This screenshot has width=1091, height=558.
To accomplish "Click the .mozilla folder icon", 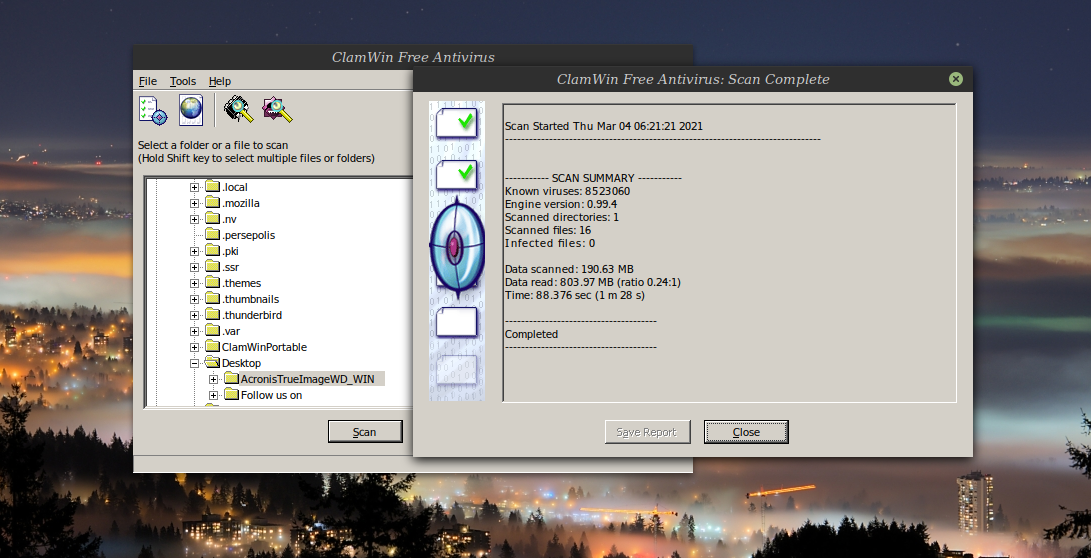I will coord(212,202).
